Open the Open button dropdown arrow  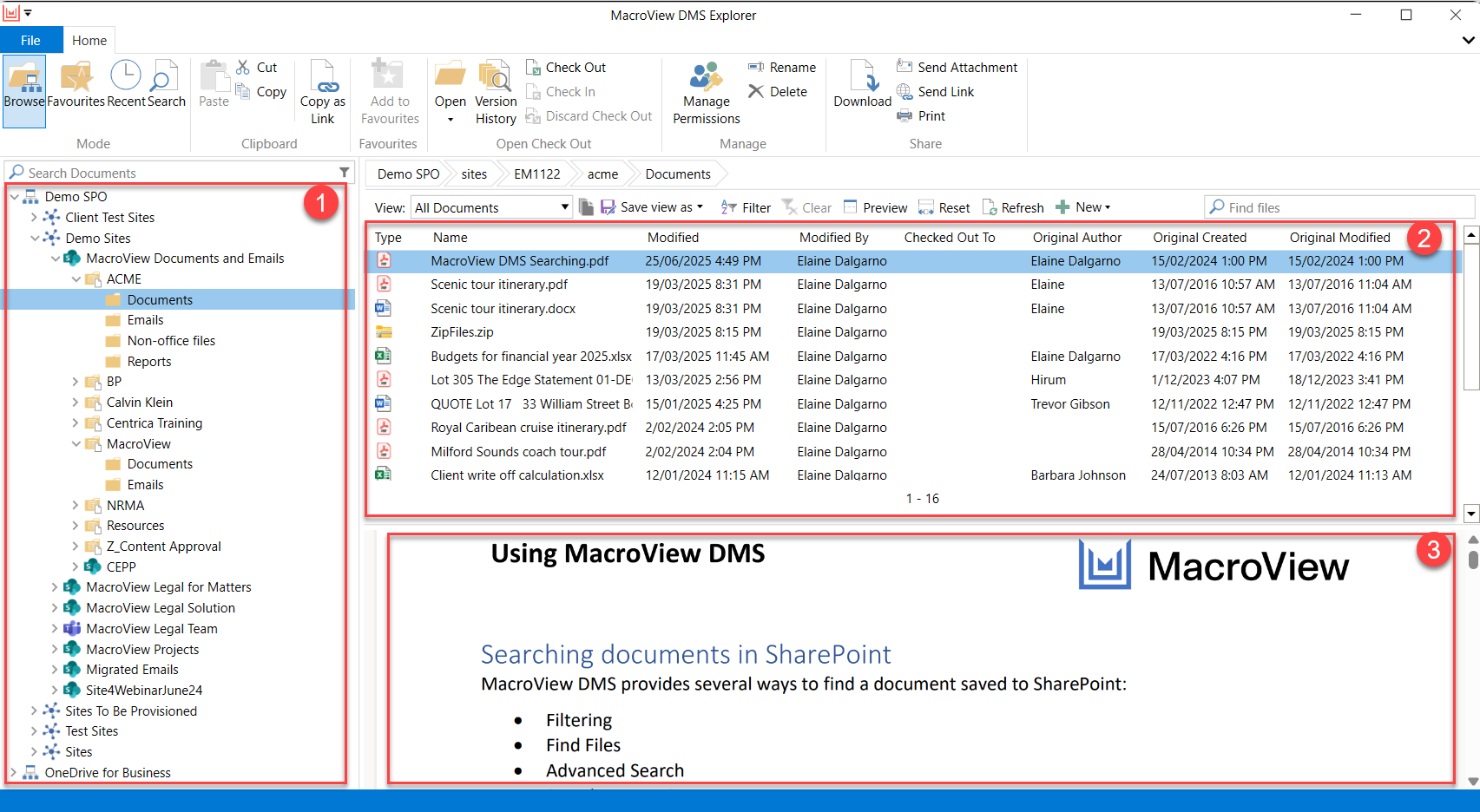pyautogui.click(x=451, y=120)
